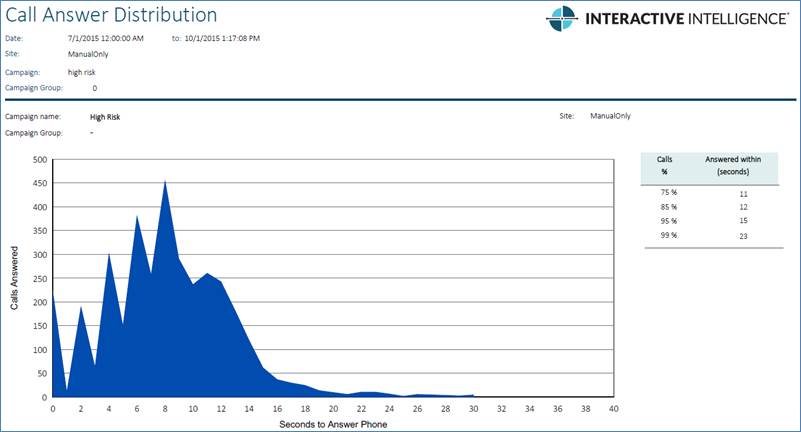Click the 500 tick label on the y-axis
The image size is (801, 432).
click(x=39, y=159)
